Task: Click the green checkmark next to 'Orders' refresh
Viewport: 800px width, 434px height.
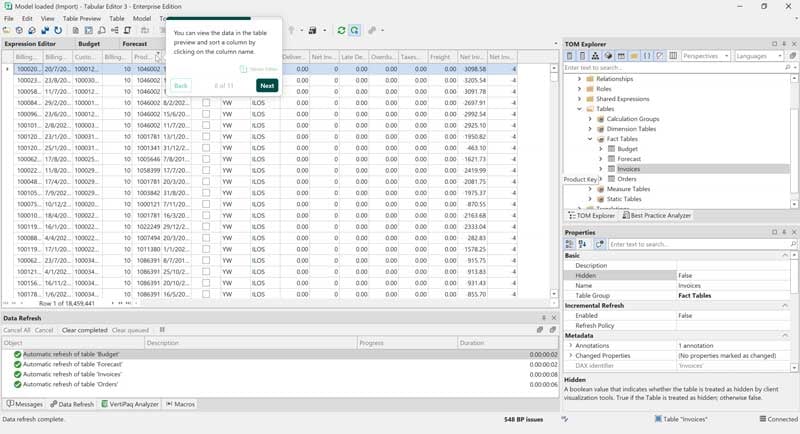Action: [x=17, y=385]
